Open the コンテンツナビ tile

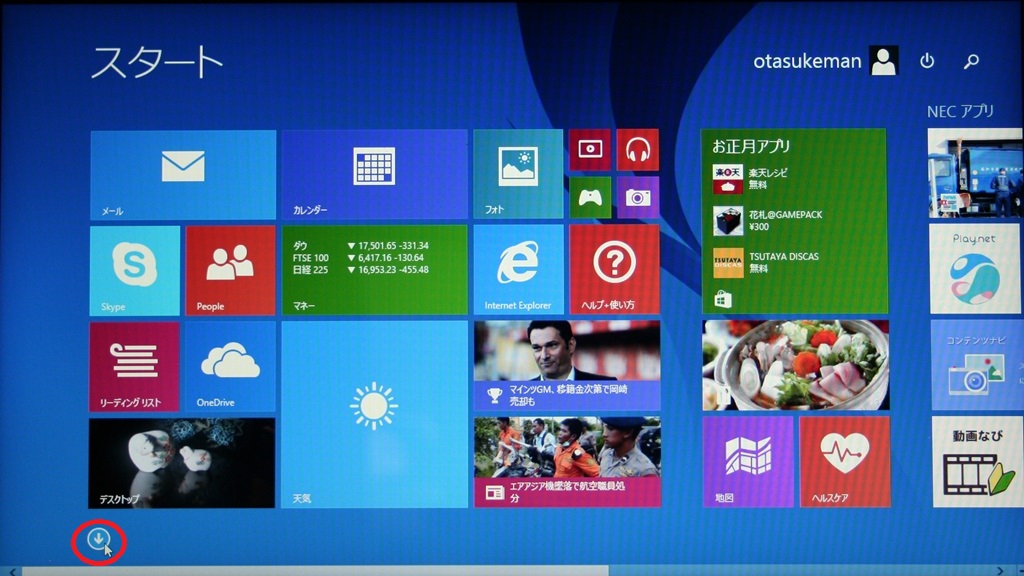[977, 365]
